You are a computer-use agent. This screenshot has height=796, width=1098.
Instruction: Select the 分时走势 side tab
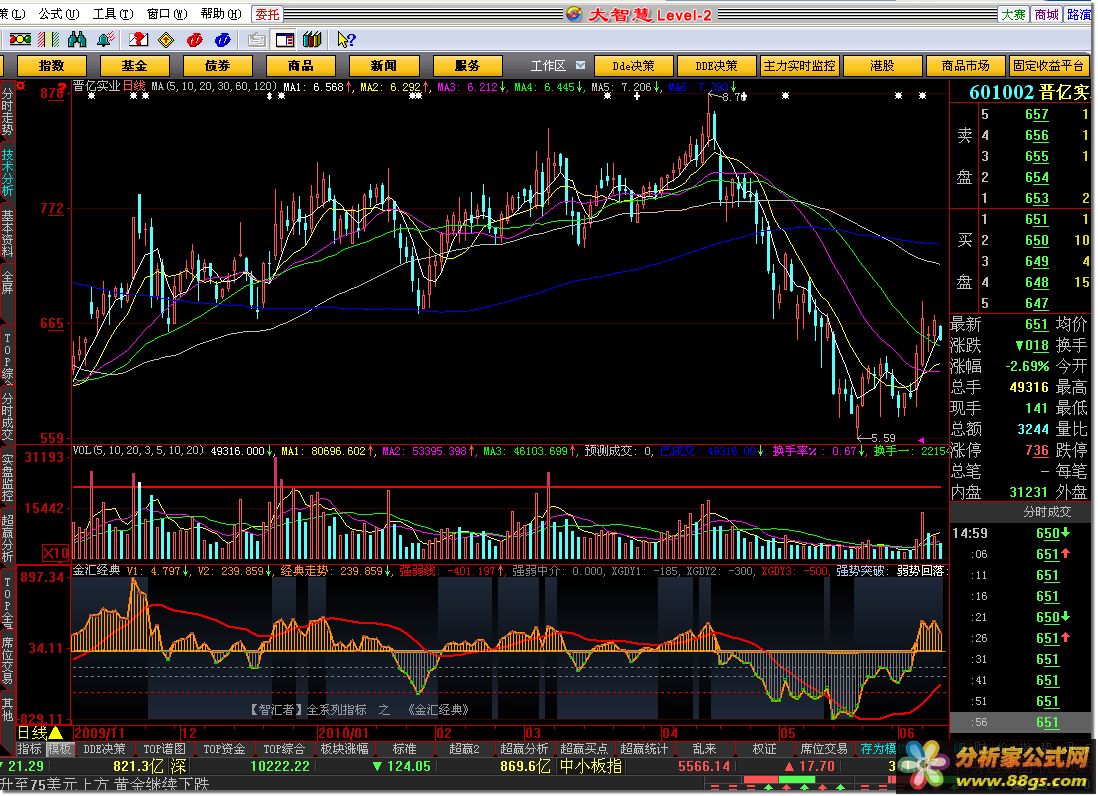[7, 111]
